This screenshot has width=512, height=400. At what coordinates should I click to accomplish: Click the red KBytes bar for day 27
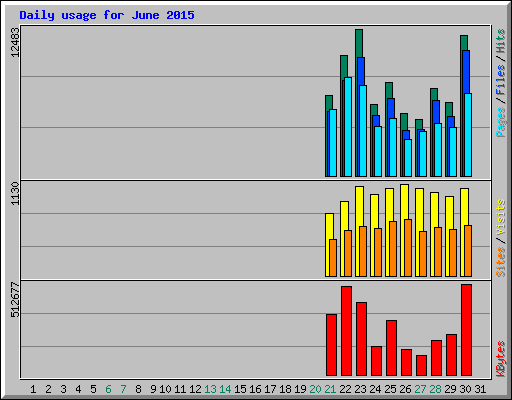tap(421, 366)
